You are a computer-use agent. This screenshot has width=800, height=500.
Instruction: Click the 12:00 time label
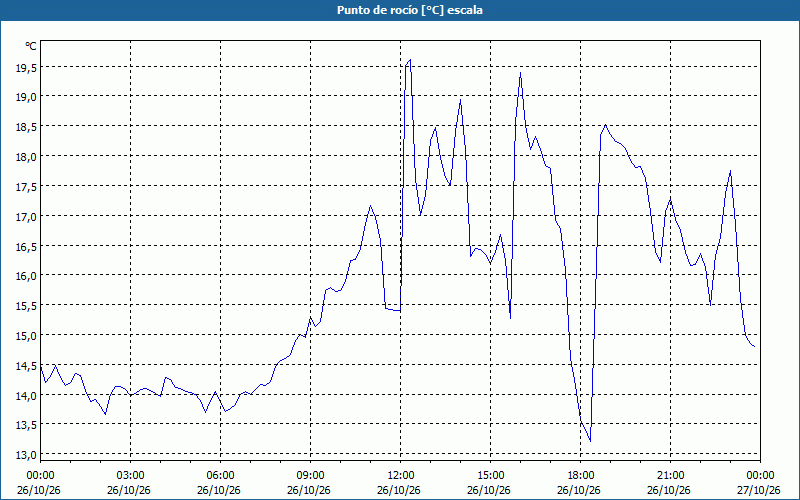point(401,476)
